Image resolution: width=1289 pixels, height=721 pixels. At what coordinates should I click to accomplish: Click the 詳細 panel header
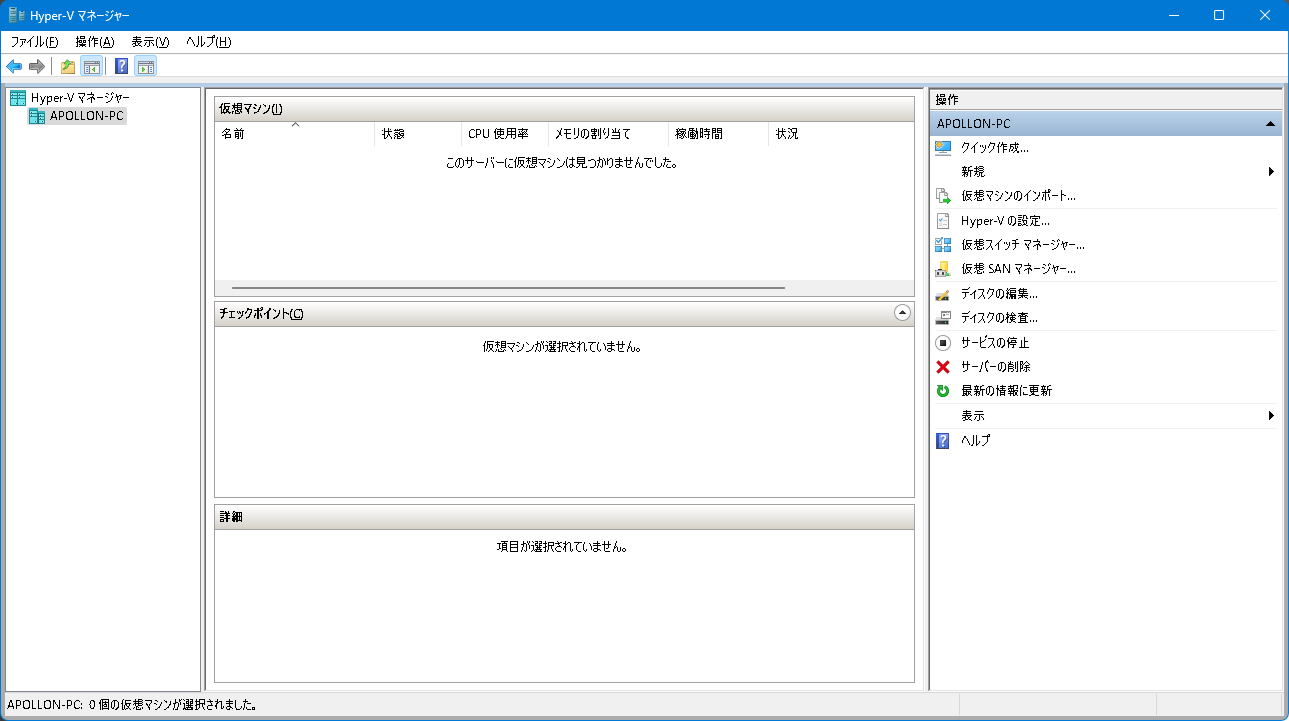coord(564,517)
